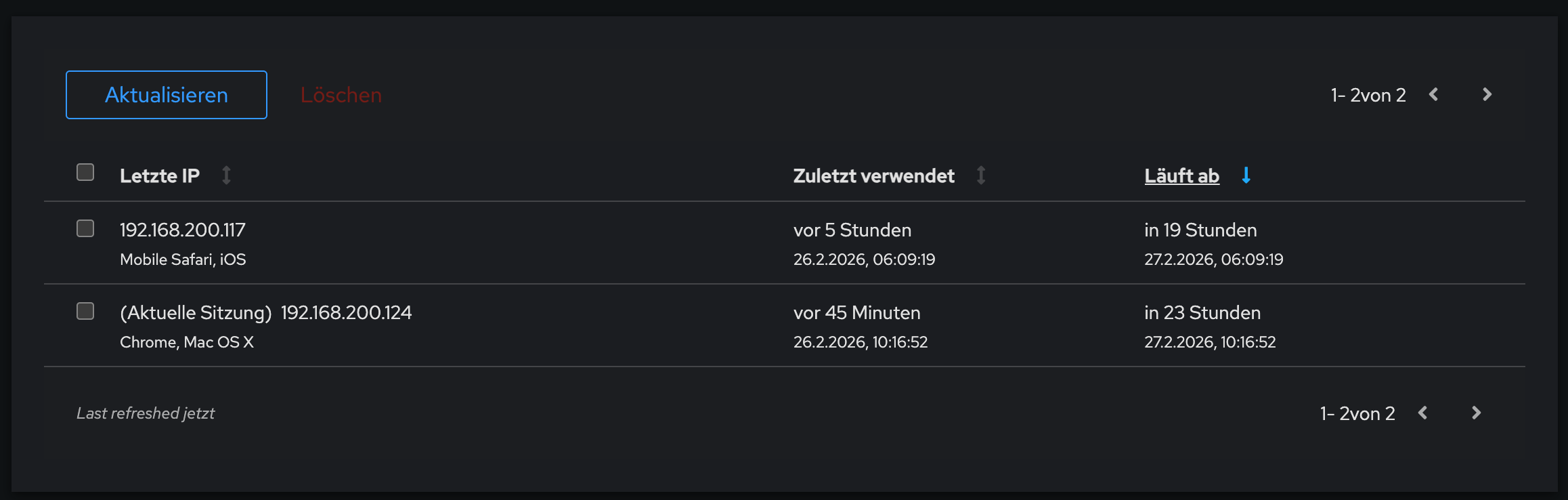The height and width of the screenshot is (500, 1568).
Task: Sort by the Zuletzt verwendet header
Action: pos(873,176)
